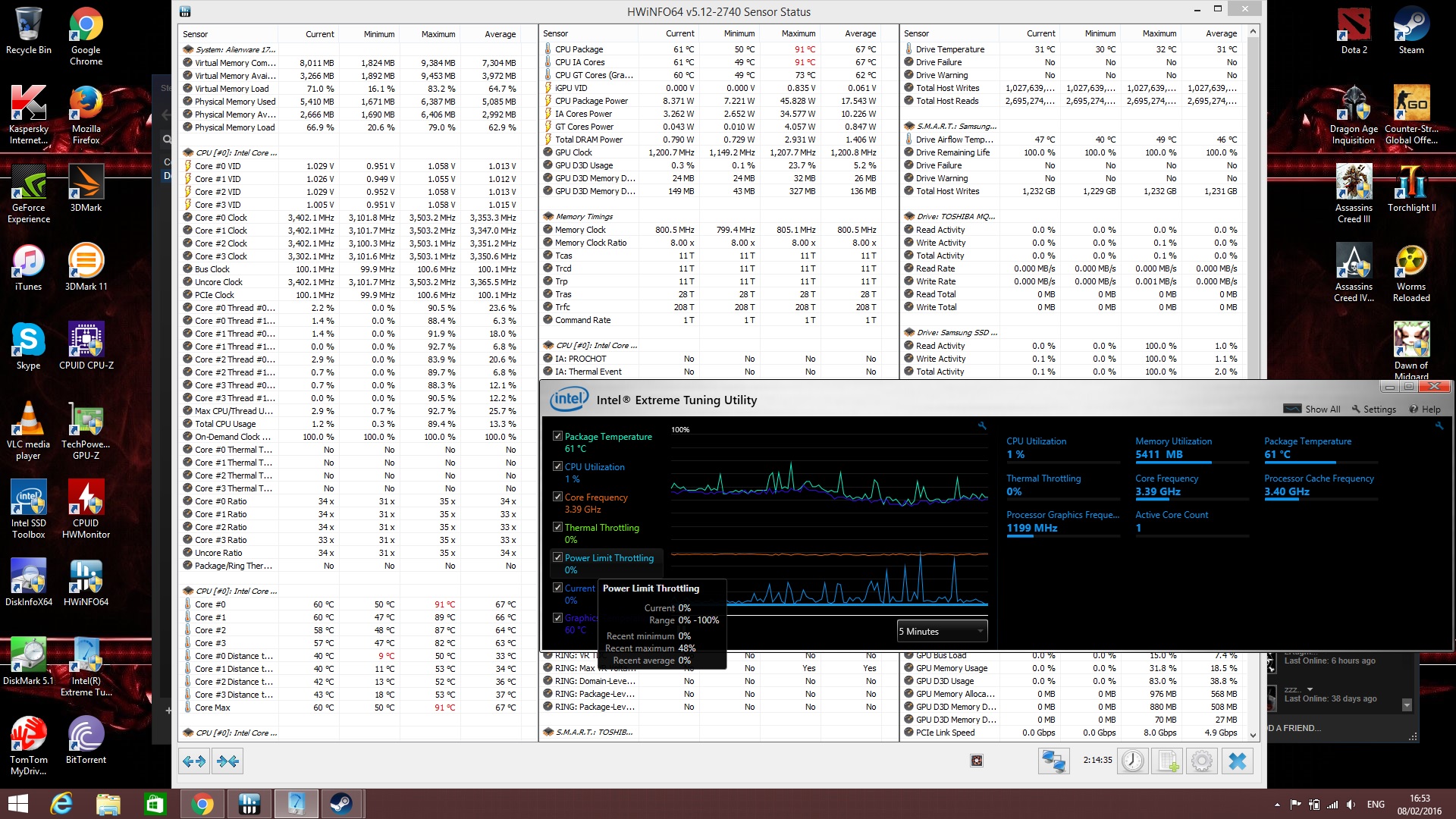1456x819 pixels.
Task: Click the collapse columns arrows button in HWiNFO64
Action: coord(227,761)
